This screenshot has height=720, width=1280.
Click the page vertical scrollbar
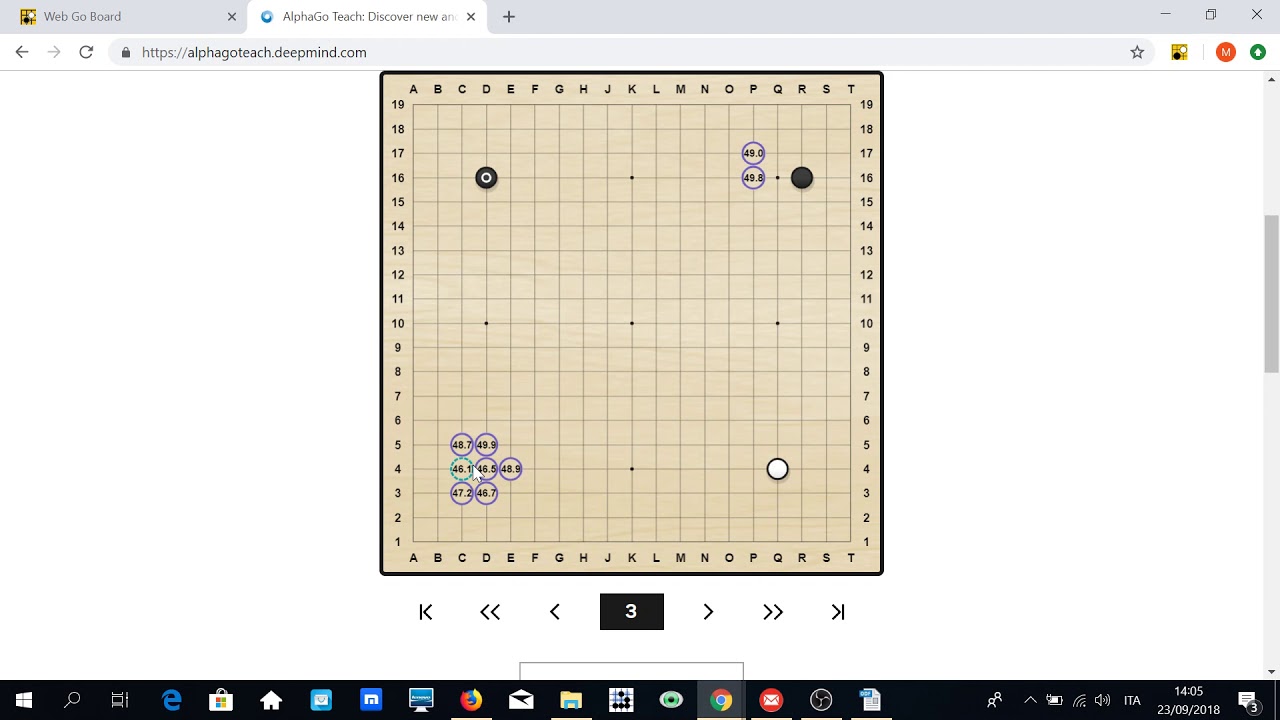point(1272,295)
